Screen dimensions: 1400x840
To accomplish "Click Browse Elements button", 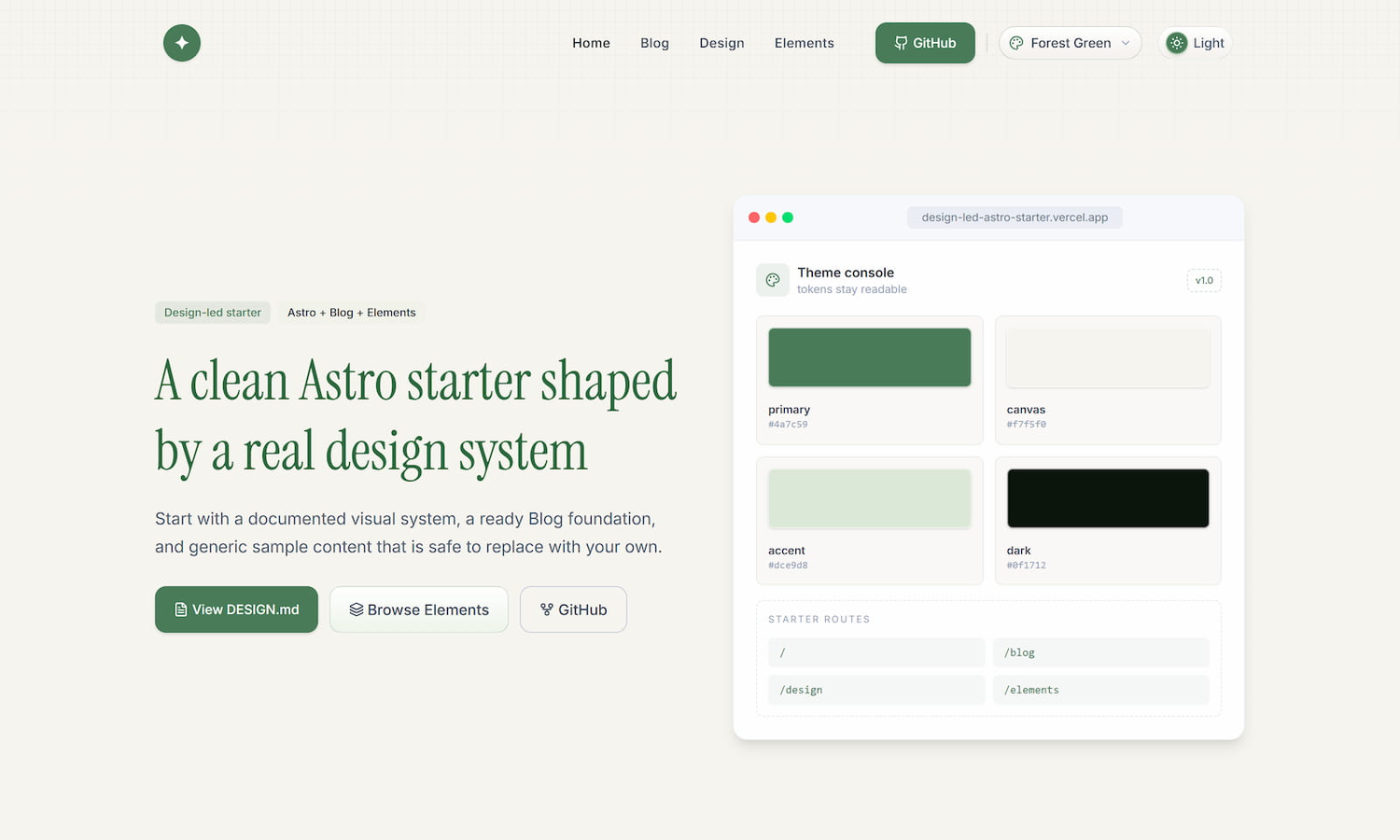I will (419, 609).
